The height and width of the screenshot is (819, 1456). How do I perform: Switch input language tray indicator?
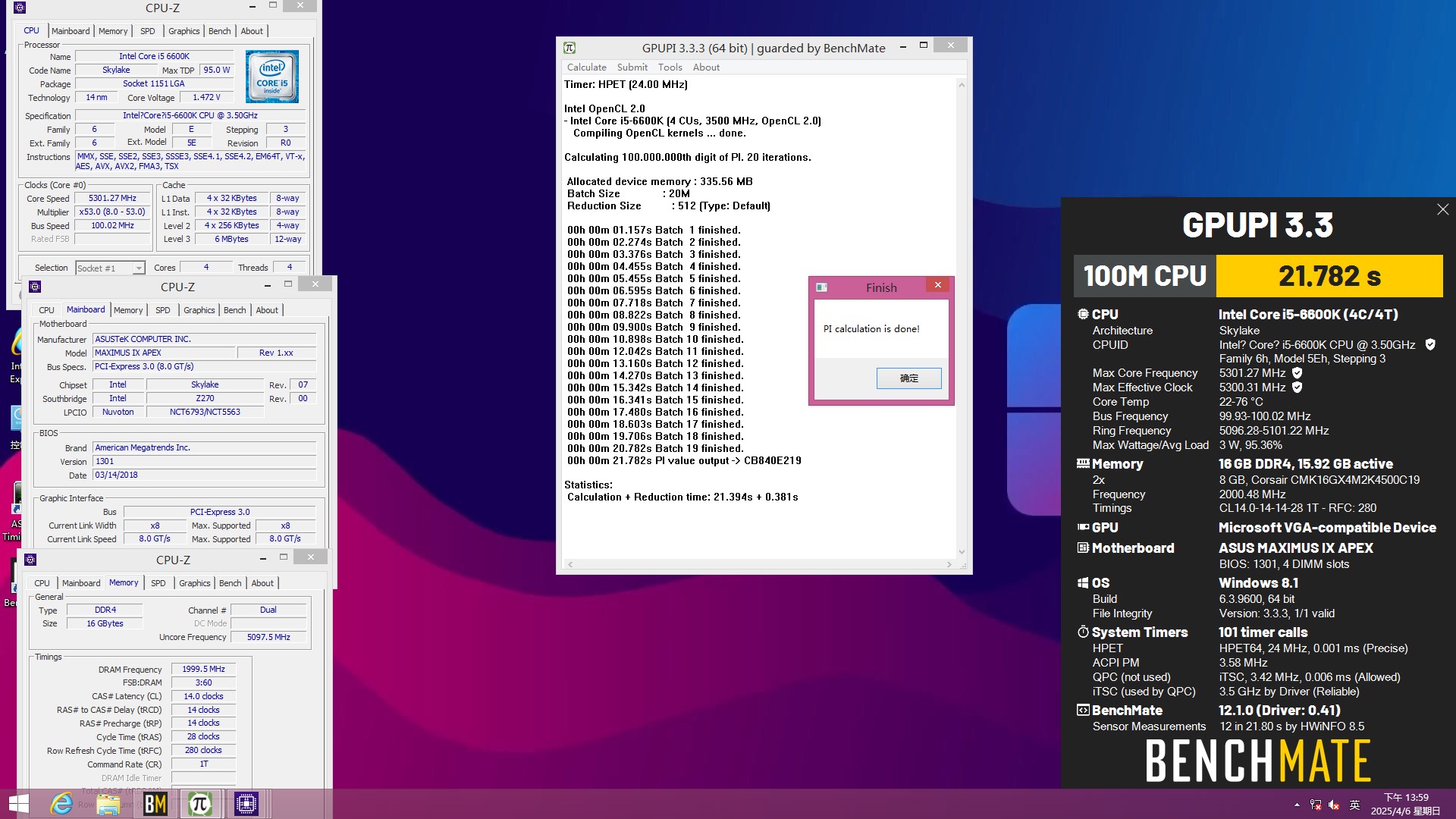coord(1355,805)
